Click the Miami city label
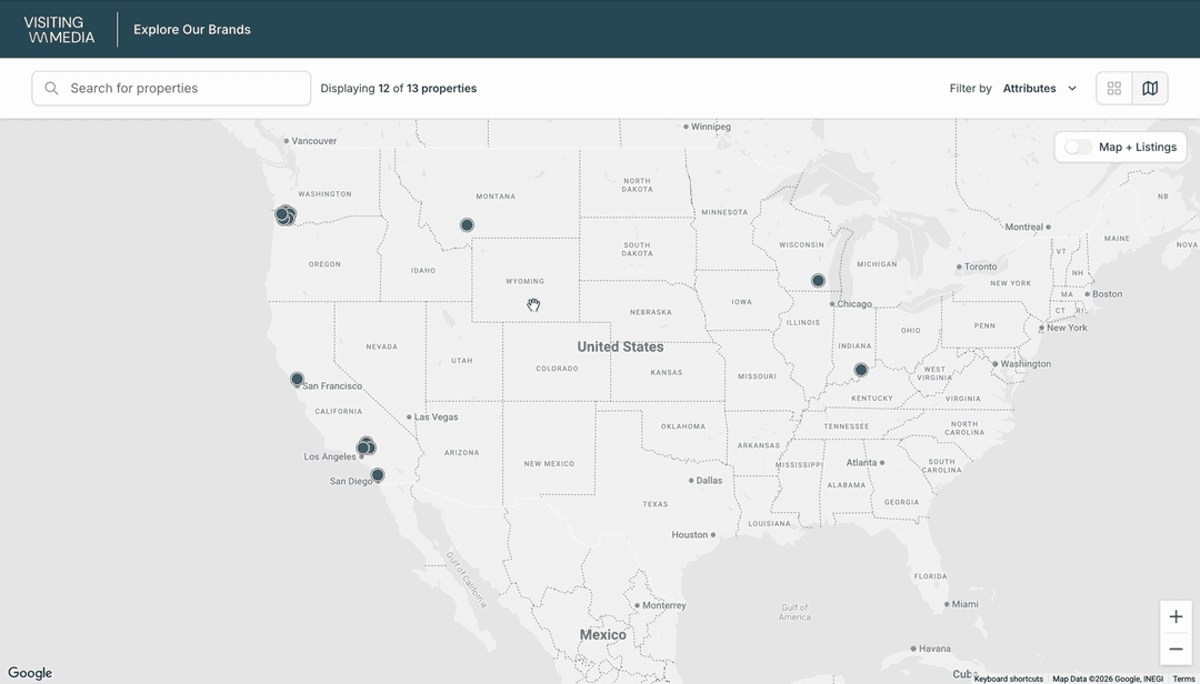Viewport: 1200px width, 684px height. (x=965, y=604)
